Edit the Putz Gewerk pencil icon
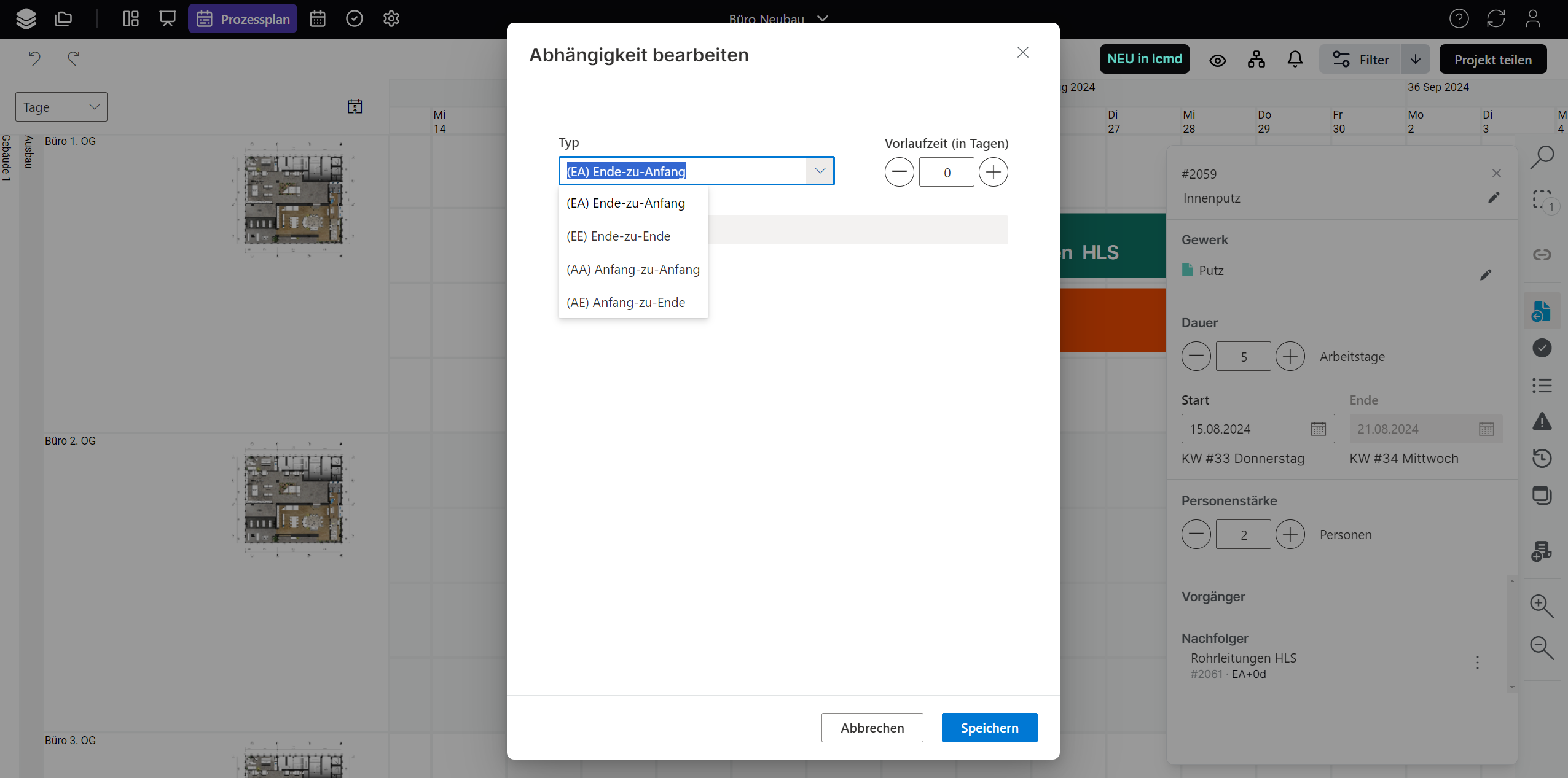 pos(1486,274)
